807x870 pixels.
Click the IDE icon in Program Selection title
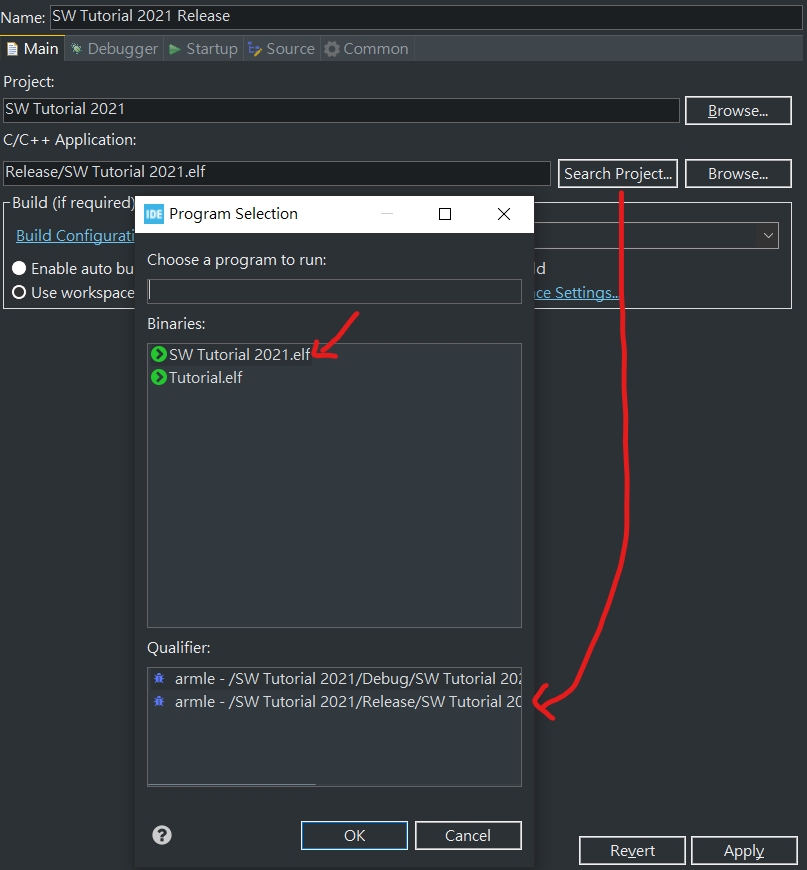click(154, 214)
